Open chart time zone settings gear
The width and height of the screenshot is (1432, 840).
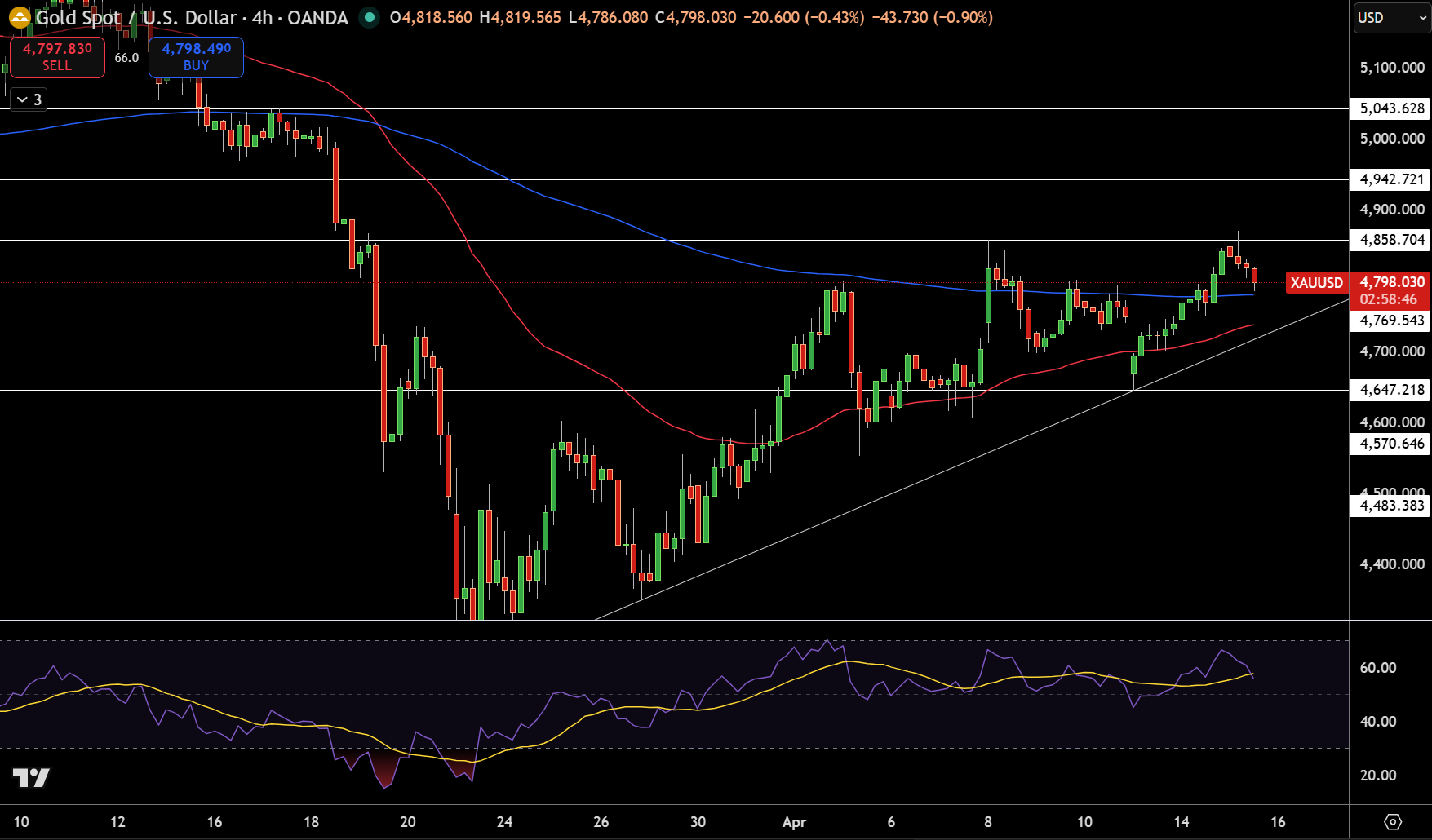point(1393,821)
